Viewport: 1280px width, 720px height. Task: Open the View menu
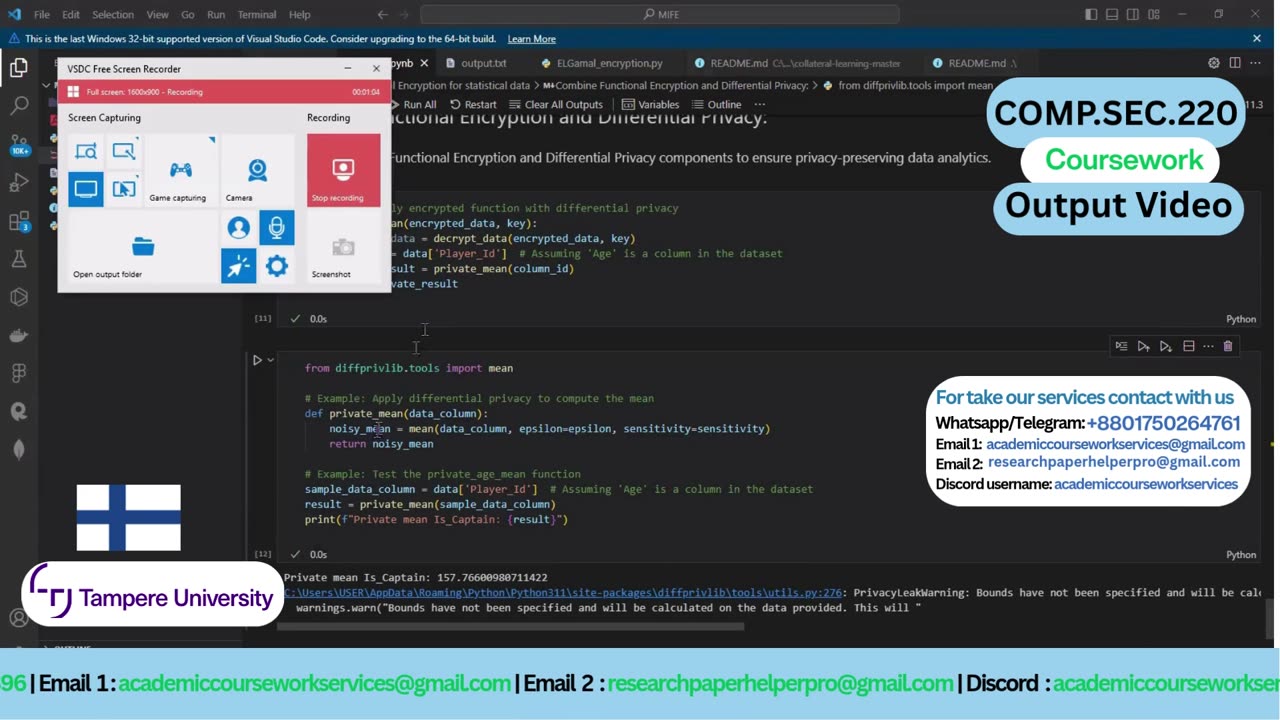pos(157,15)
